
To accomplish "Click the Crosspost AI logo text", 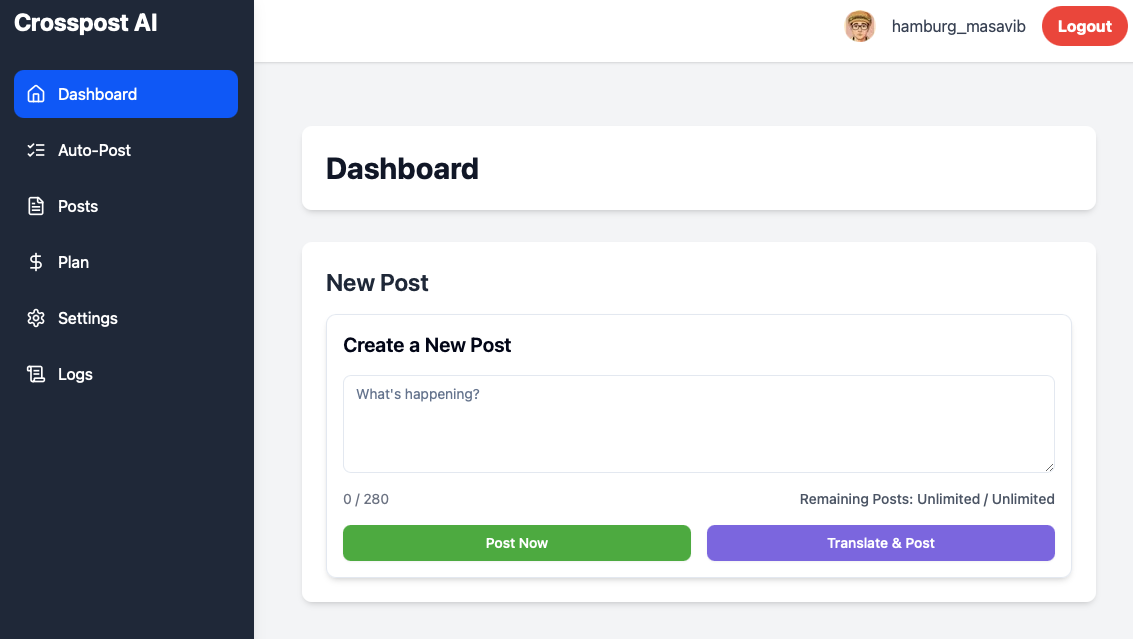I will (86, 23).
